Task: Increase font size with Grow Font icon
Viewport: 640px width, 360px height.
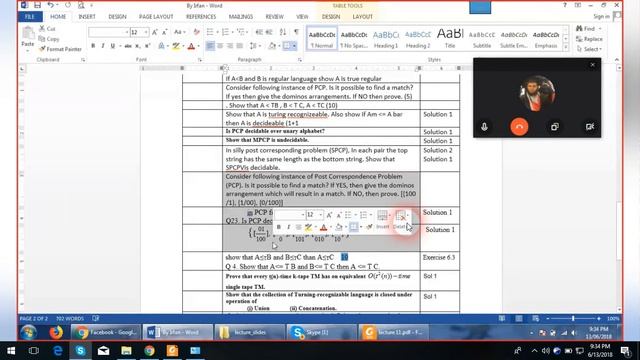Action: point(155,32)
